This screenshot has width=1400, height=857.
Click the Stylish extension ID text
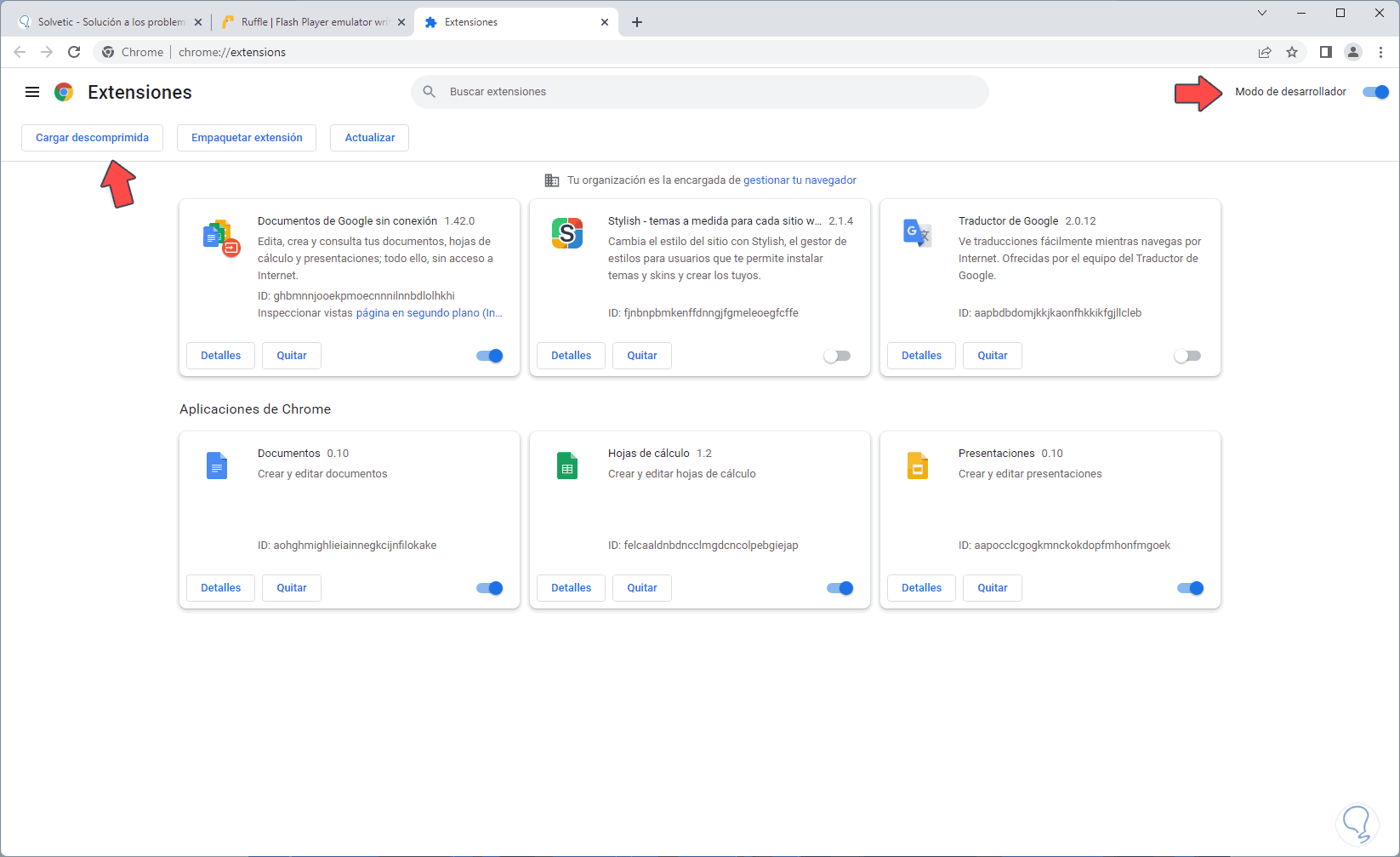point(703,313)
